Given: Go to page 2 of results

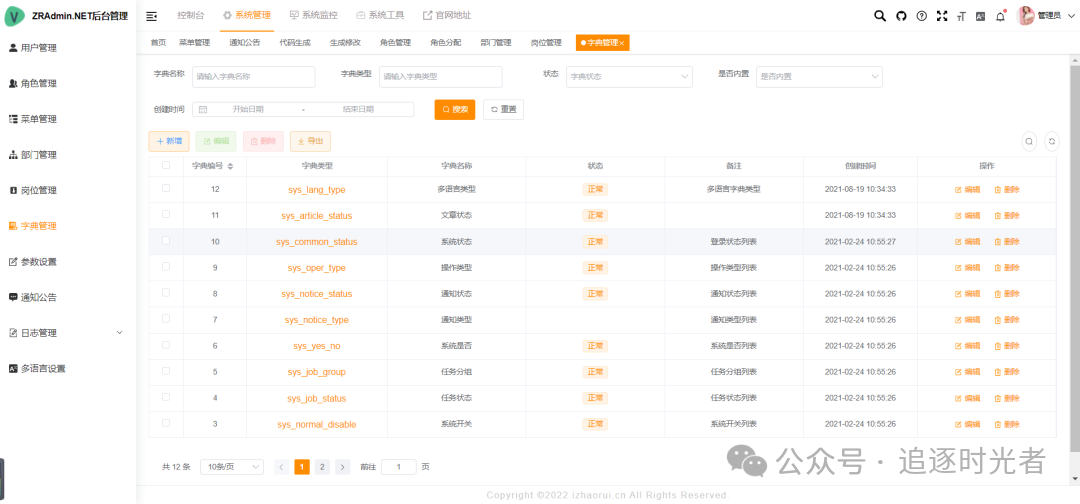Looking at the screenshot, I should (322, 467).
